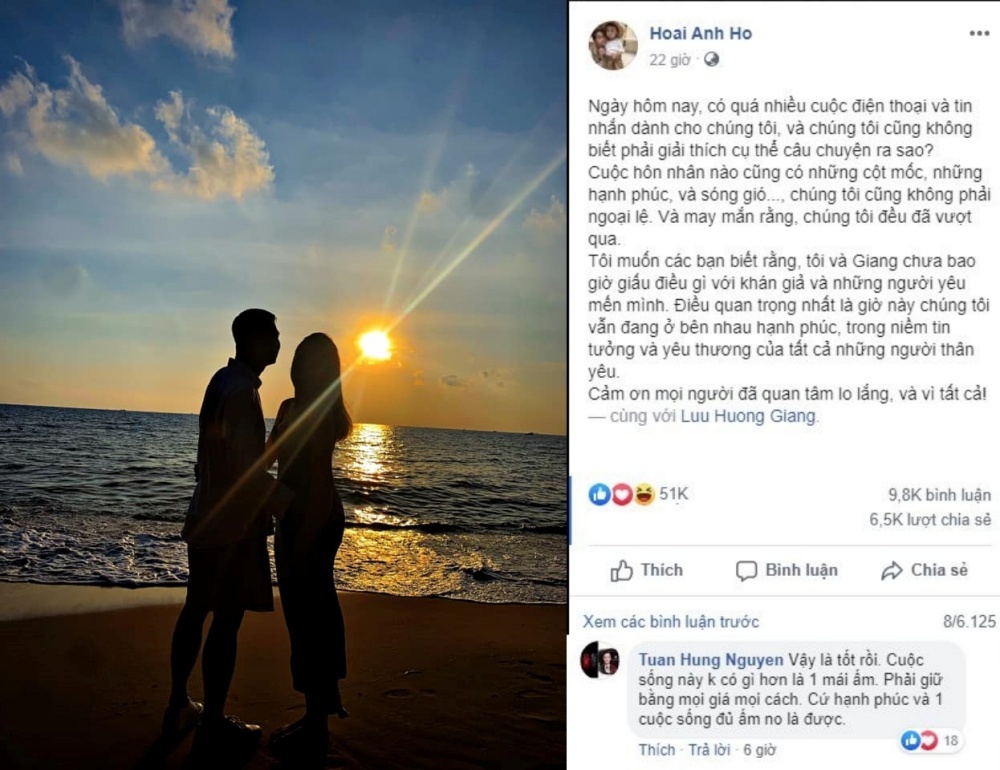Open Tuan Hung Nguyen commenter avatar
This screenshot has height=770, width=1000.
599,660
